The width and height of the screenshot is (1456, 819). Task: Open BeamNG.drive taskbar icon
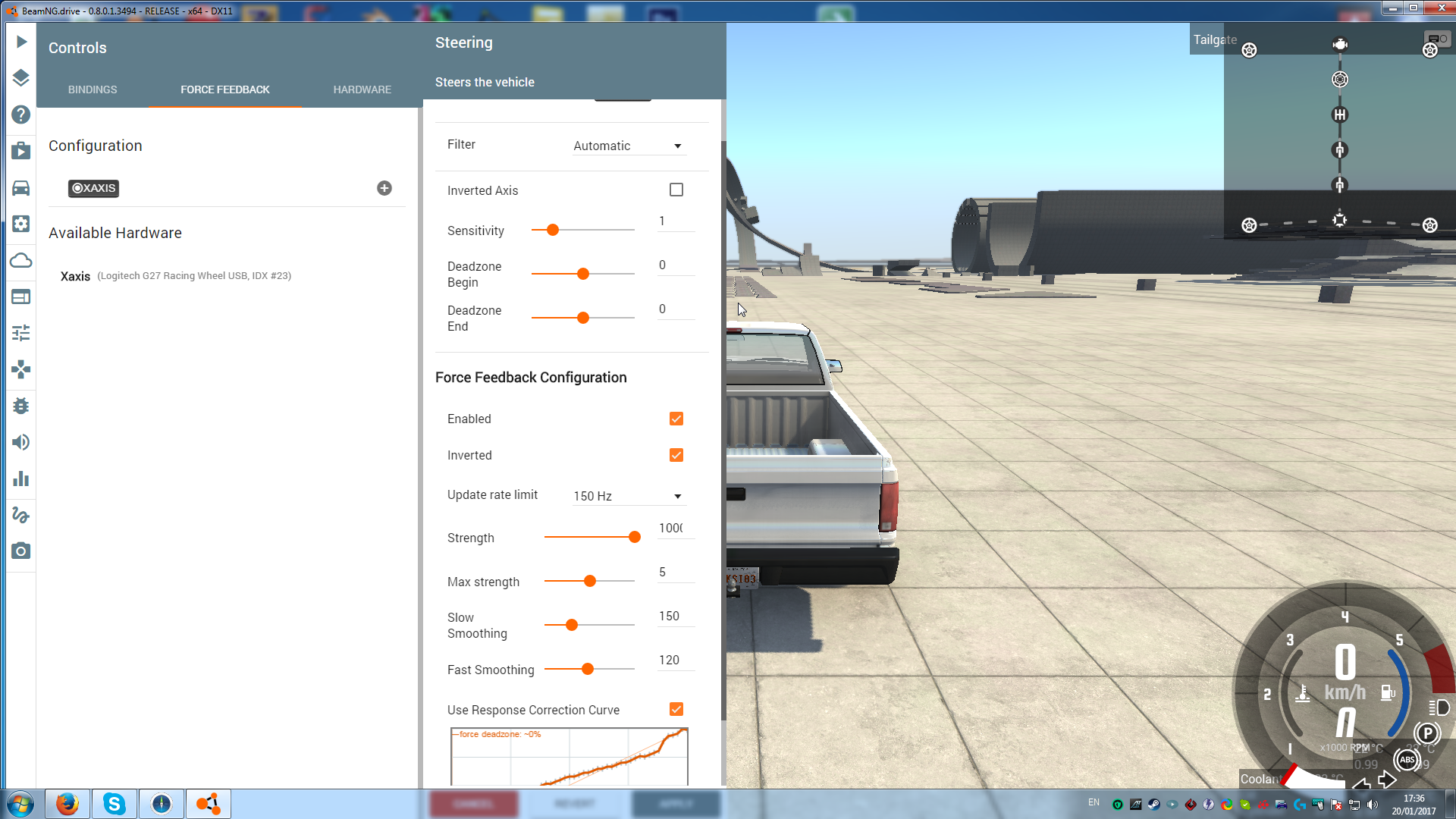(x=208, y=804)
